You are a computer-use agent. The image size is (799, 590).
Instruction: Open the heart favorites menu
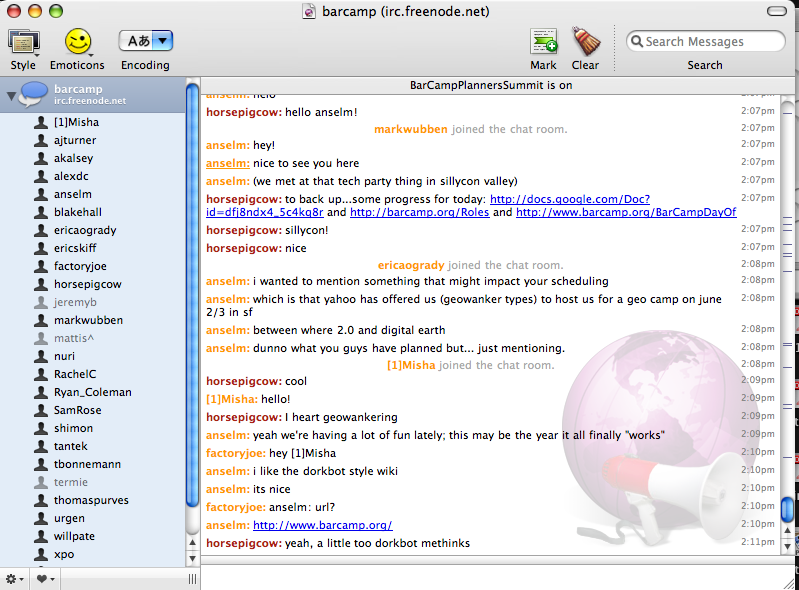(45, 579)
